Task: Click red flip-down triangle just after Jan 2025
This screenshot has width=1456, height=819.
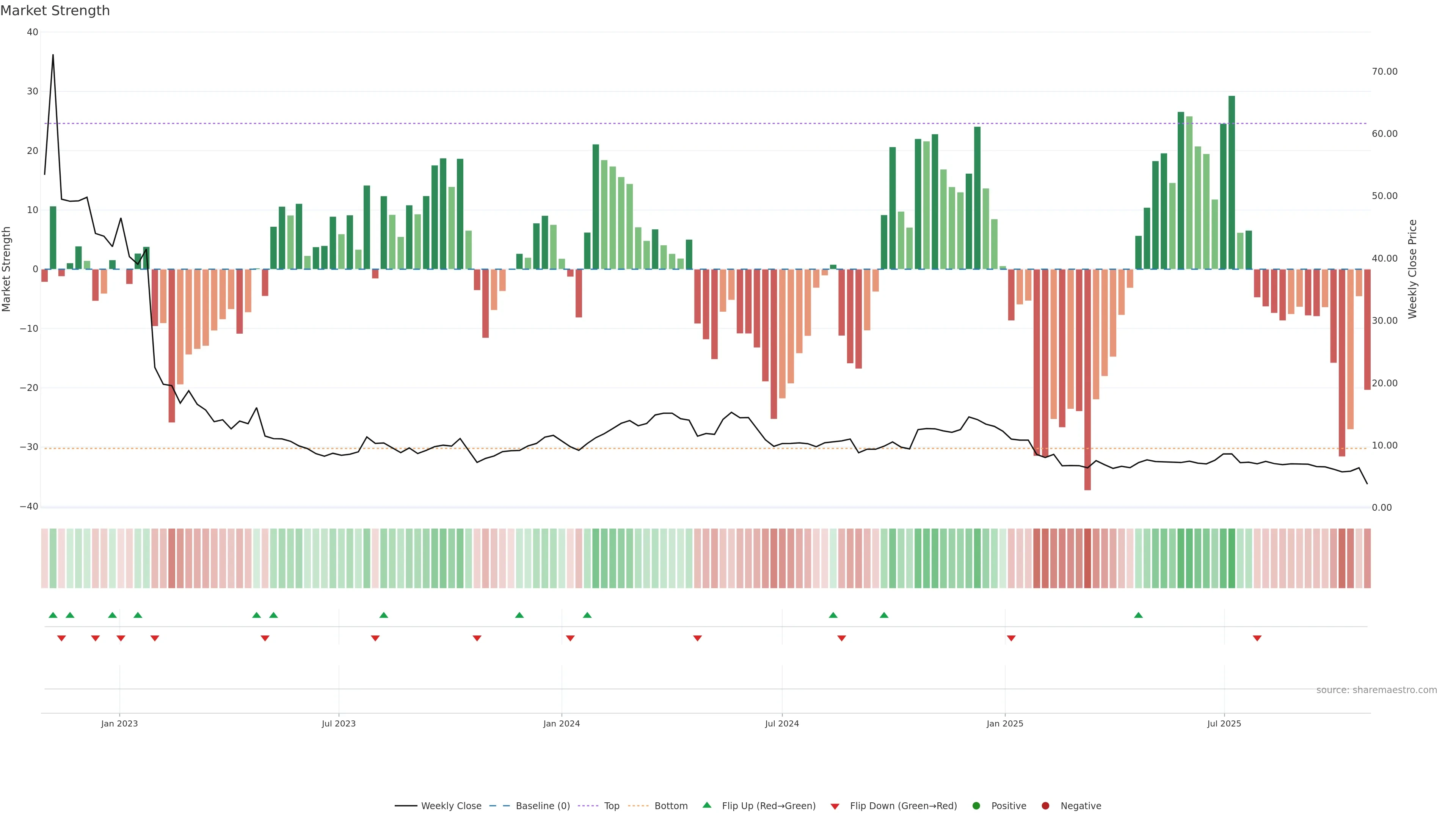Action: (1011, 638)
